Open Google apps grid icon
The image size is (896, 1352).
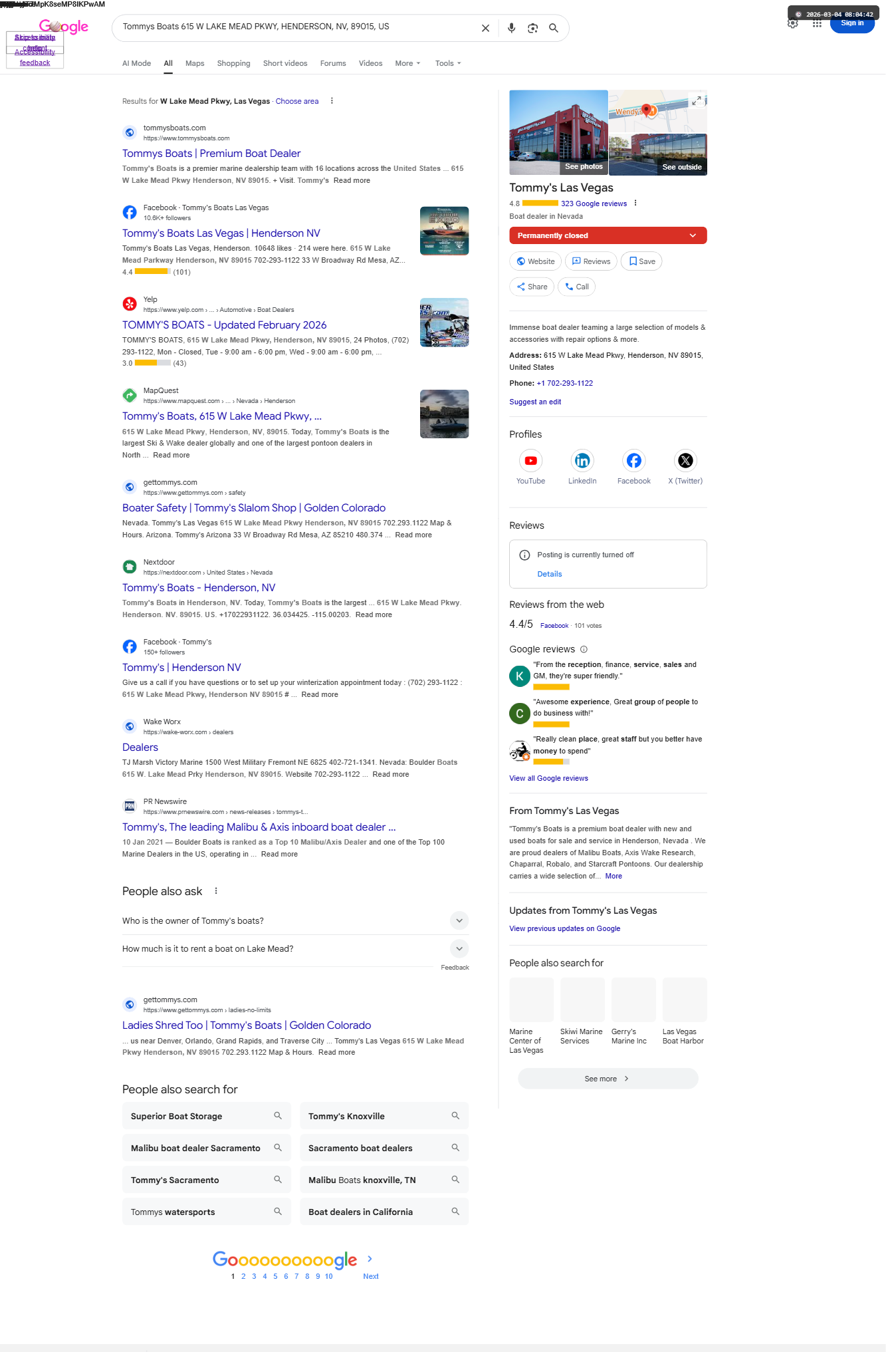tap(817, 24)
